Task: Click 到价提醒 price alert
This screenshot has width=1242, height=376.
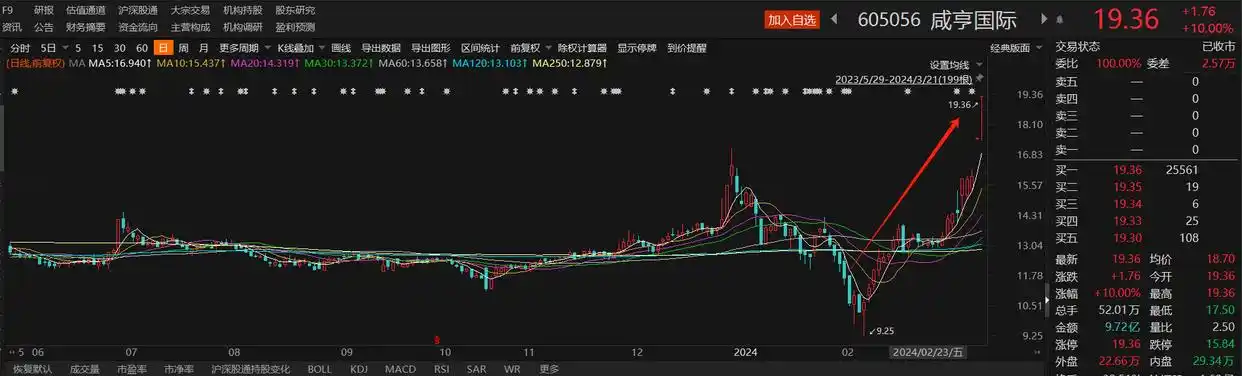Action: 686,47
